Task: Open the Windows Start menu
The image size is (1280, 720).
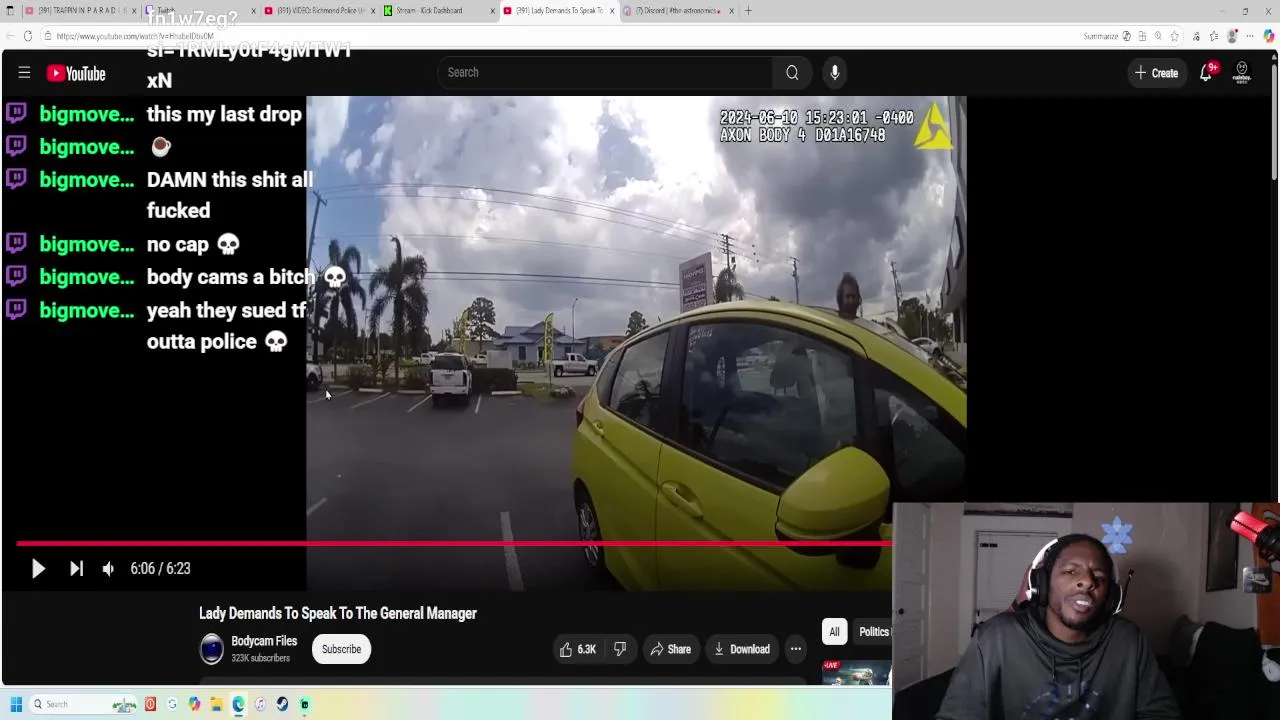Action: click(16, 704)
